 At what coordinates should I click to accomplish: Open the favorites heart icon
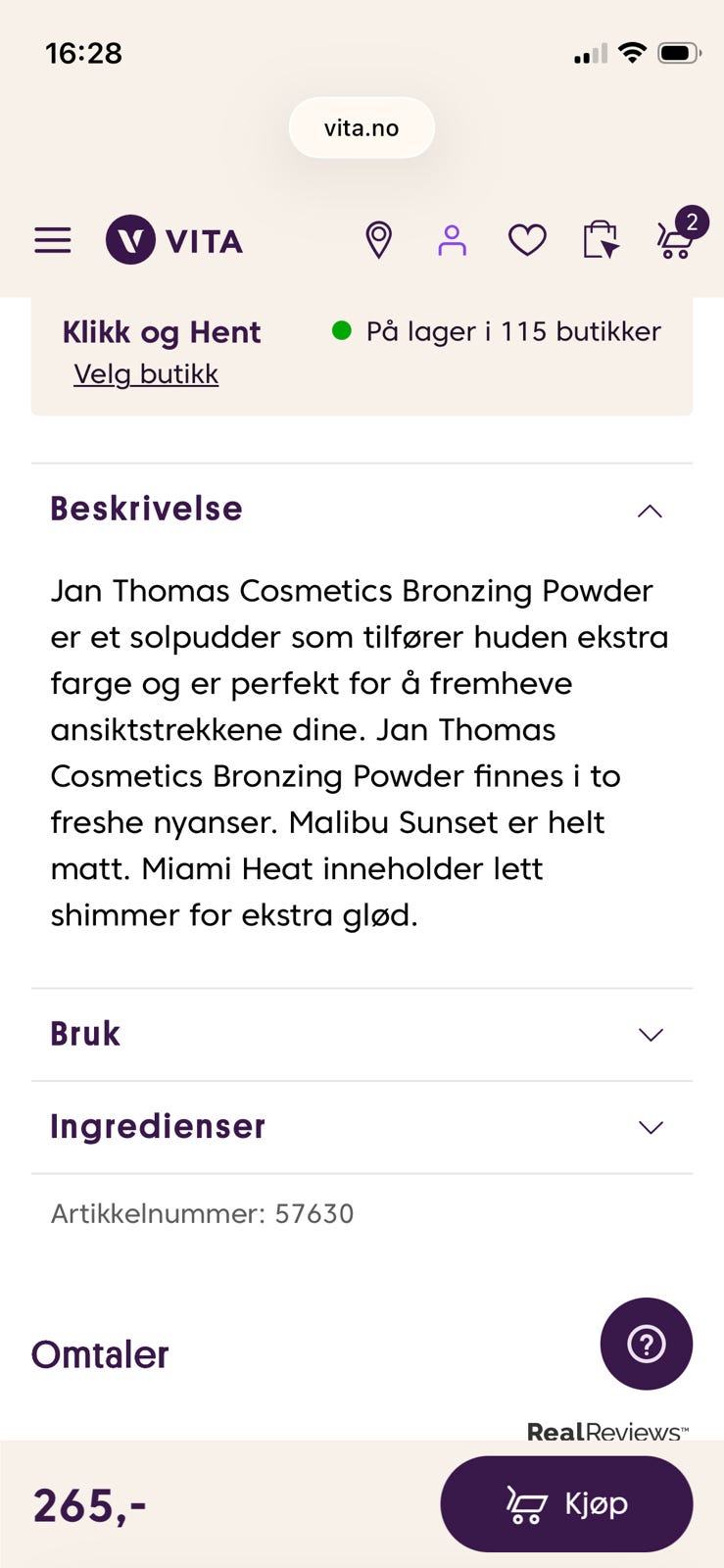pyautogui.click(x=527, y=240)
